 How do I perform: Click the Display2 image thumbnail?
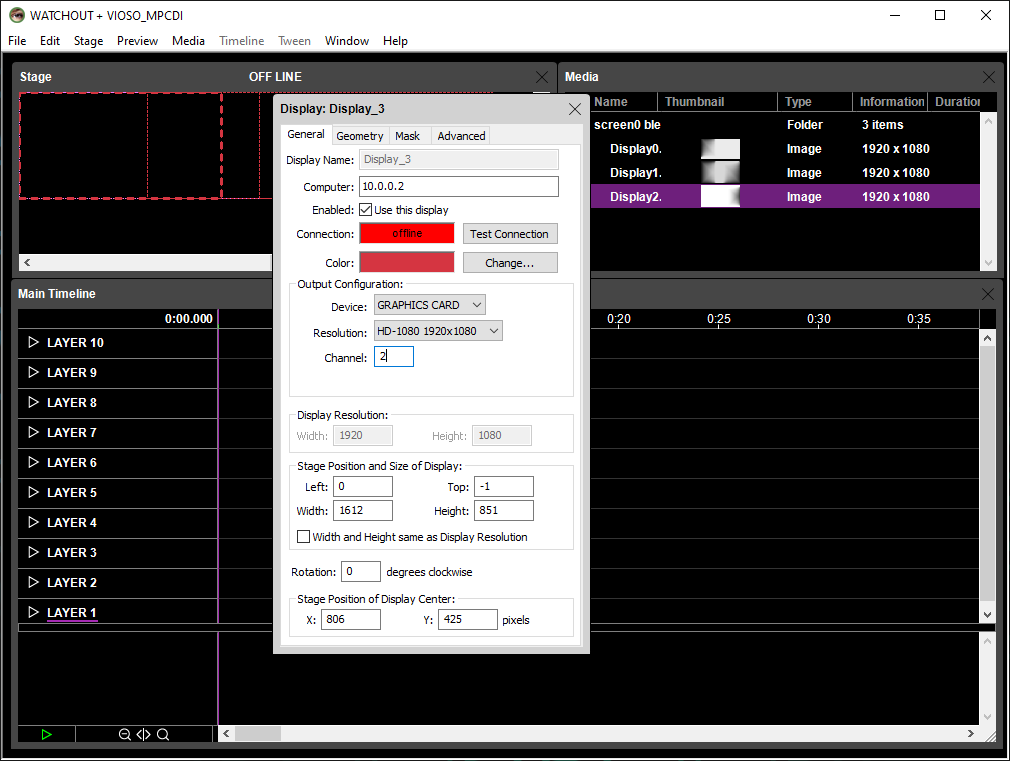(720, 197)
